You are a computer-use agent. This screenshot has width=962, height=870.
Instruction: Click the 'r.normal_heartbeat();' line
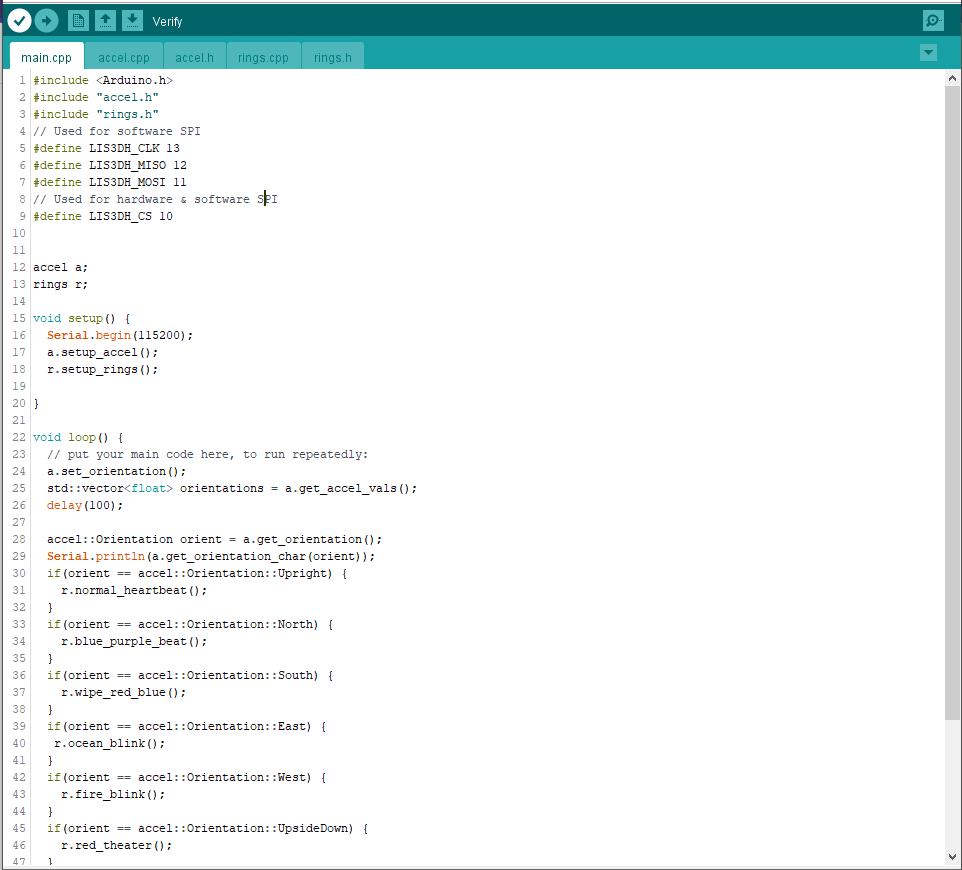(134, 591)
